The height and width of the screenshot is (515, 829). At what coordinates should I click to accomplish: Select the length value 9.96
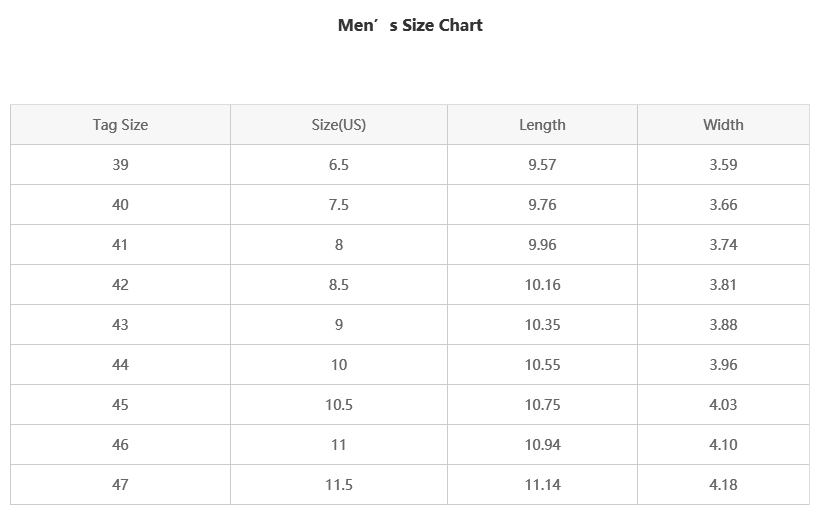pyautogui.click(x=542, y=245)
